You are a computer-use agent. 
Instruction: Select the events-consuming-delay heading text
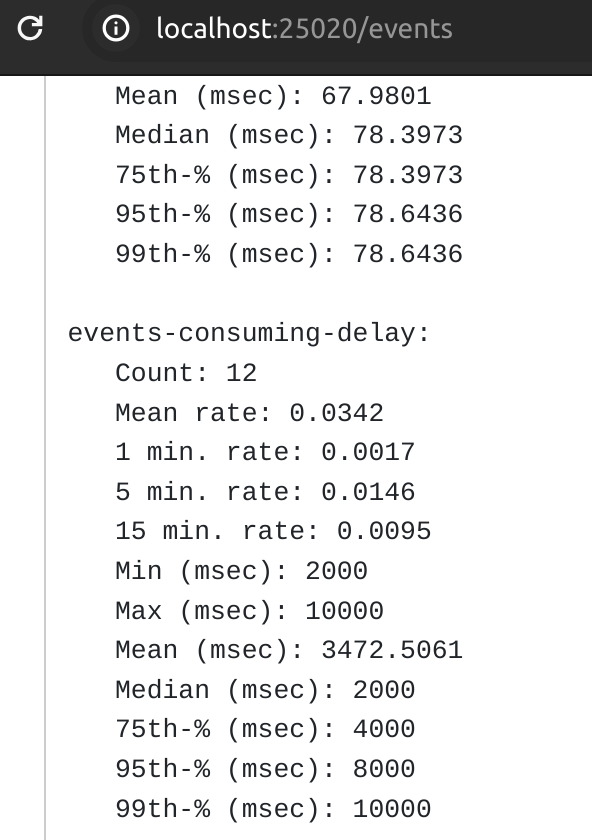click(x=249, y=333)
